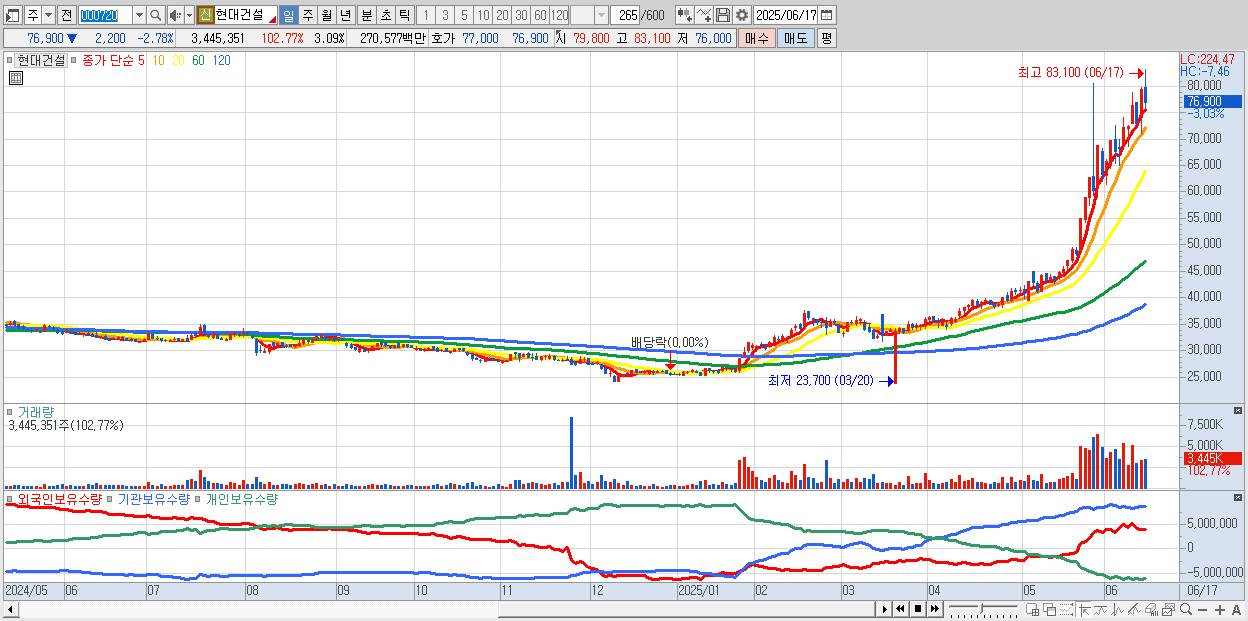The height and width of the screenshot is (621, 1248).
Task: Click the stock search magnifier icon
Action: point(155,15)
